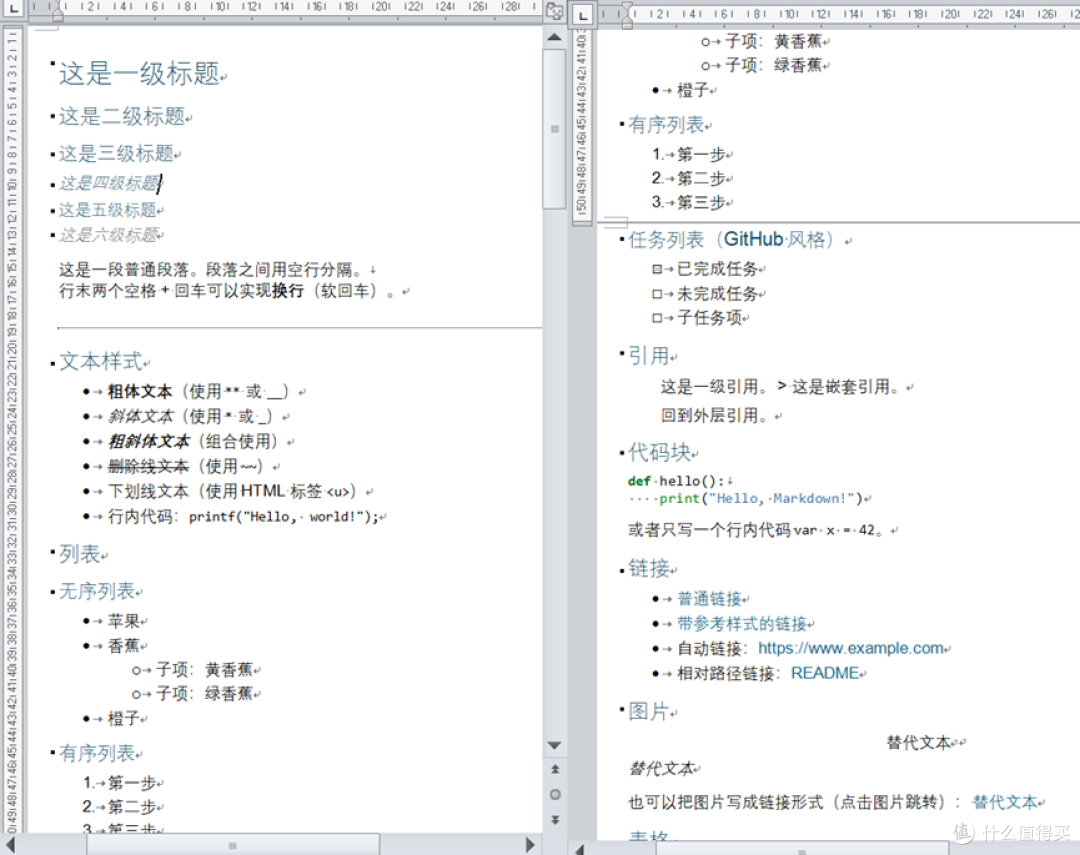Click 子项：绿香蕉 in the right pane

774,65
